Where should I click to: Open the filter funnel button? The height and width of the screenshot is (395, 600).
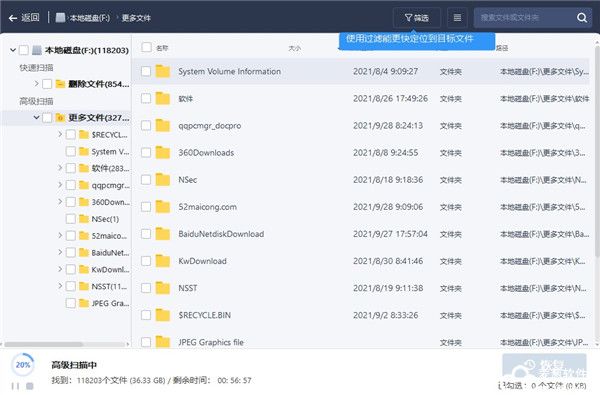click(x=416, y=18)
